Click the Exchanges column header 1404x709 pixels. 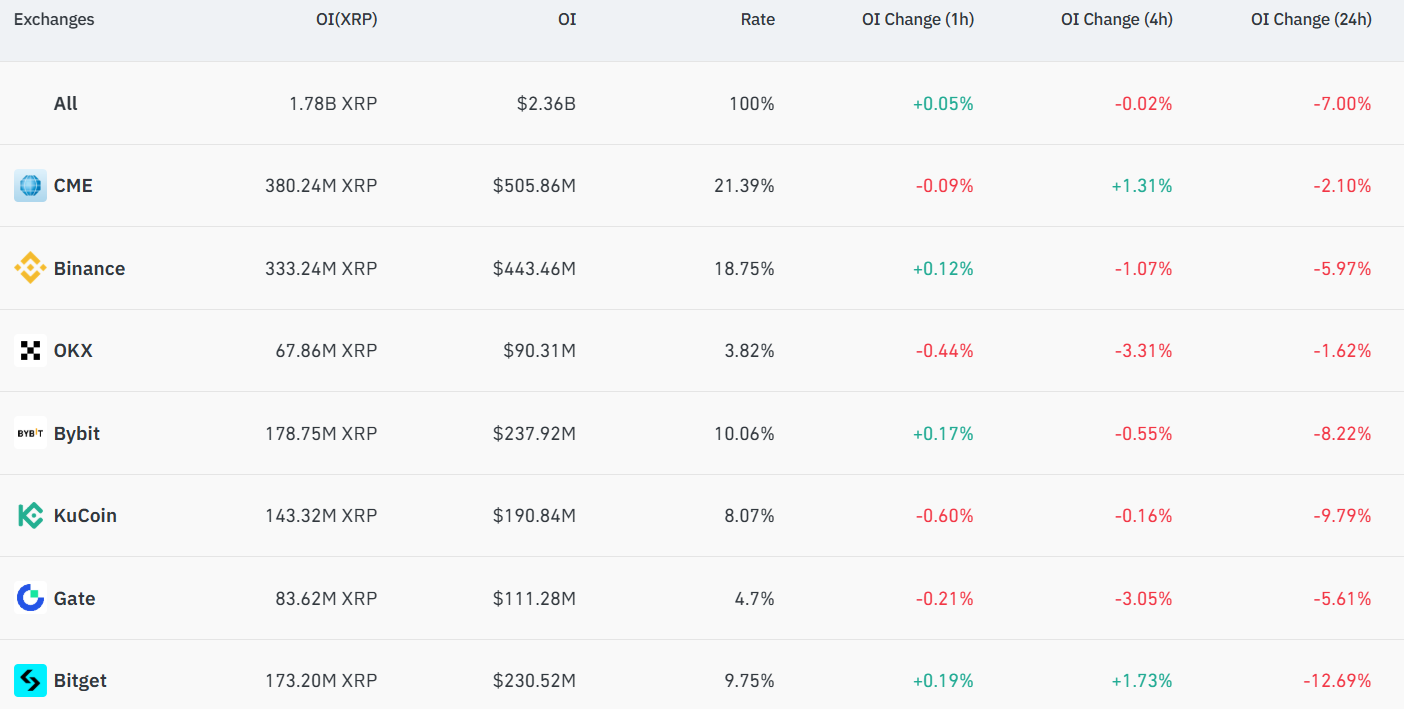tap(54, 18)
